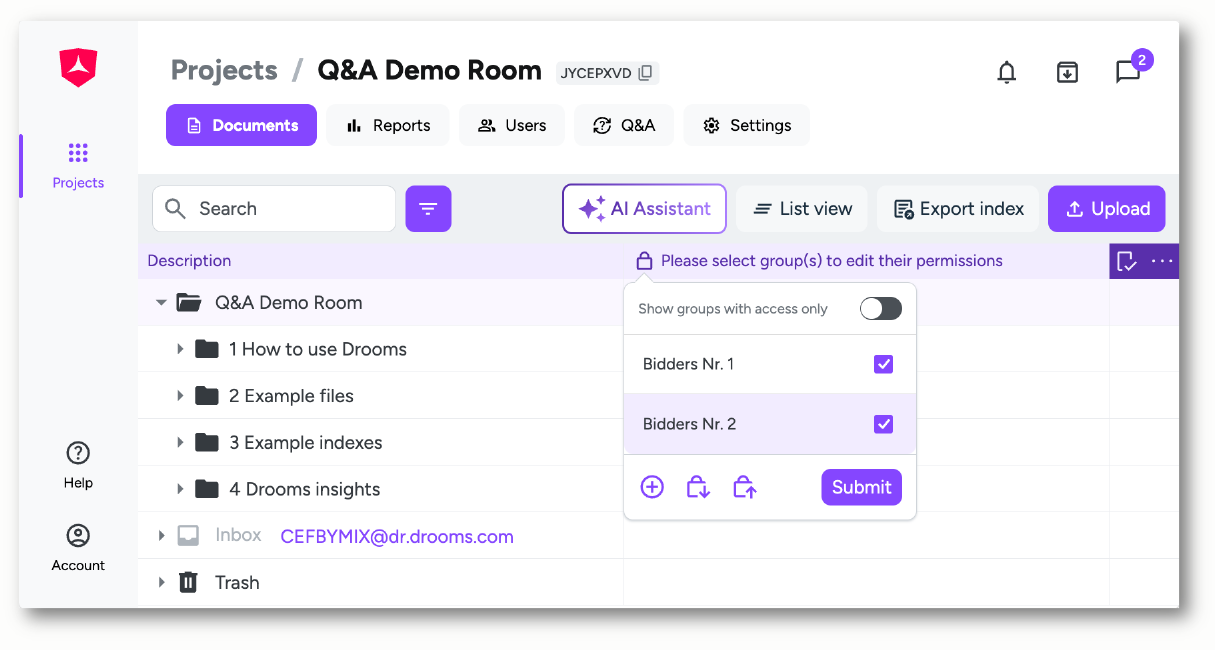The height and width of the screenshot is (650, 1215).
Task: Switch to the Settings tab
Action: click(x=747, y=125)
